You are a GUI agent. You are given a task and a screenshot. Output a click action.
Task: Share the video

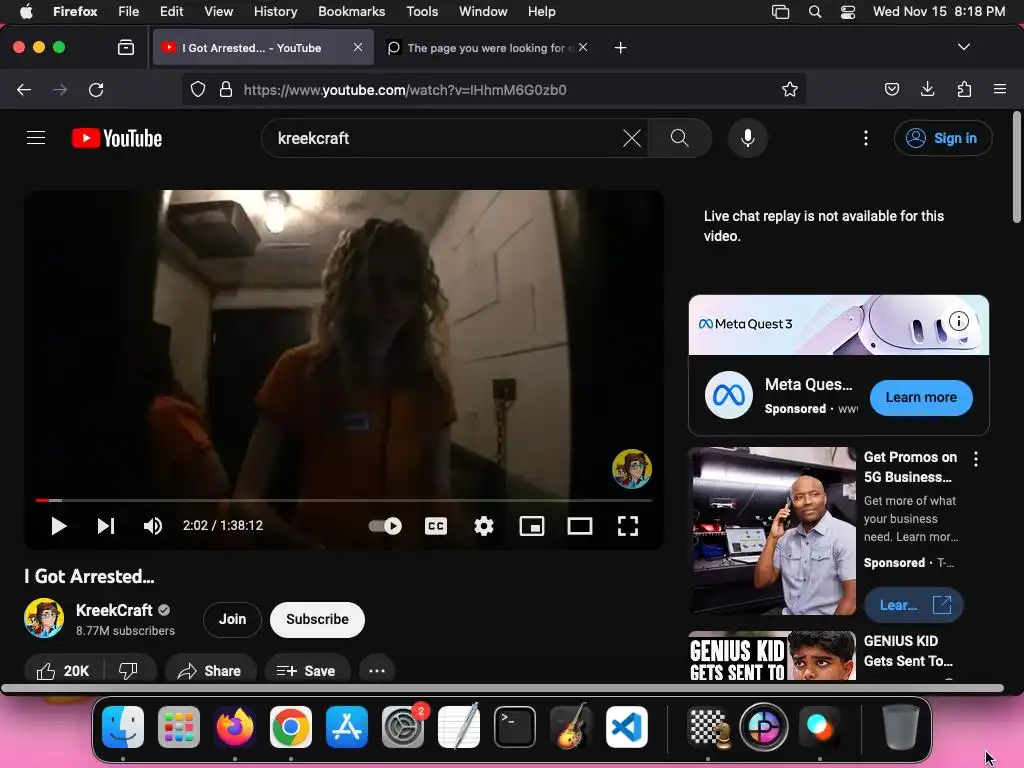[x=210, y=671]
